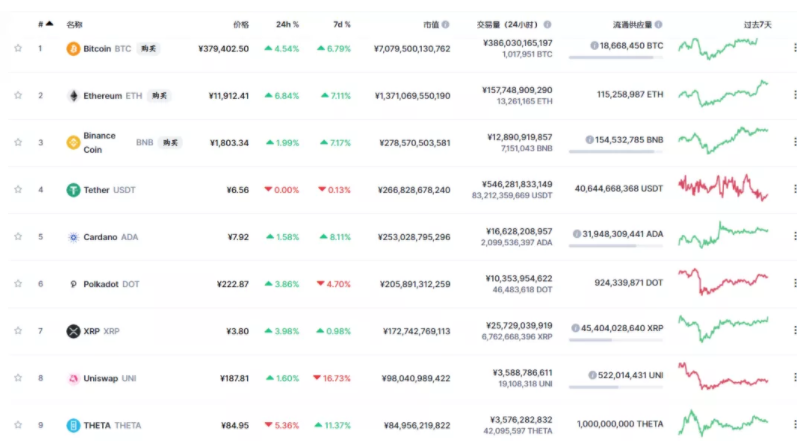This screenshot has height=441, width=797.
Task: Click info icon beside UNI supply
Action: (x=592, y=375)
